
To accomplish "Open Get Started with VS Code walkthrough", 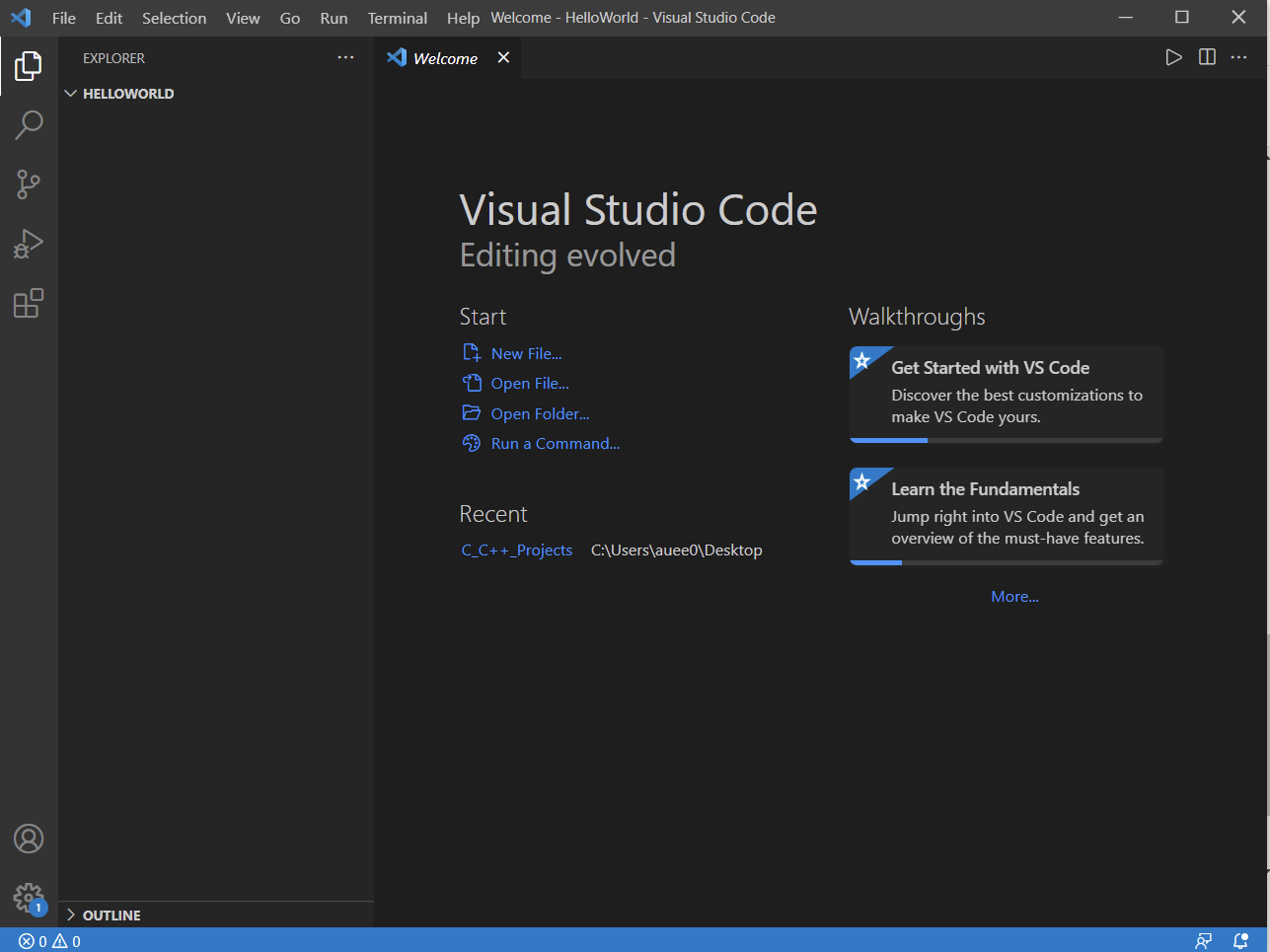I will 1007,394.
